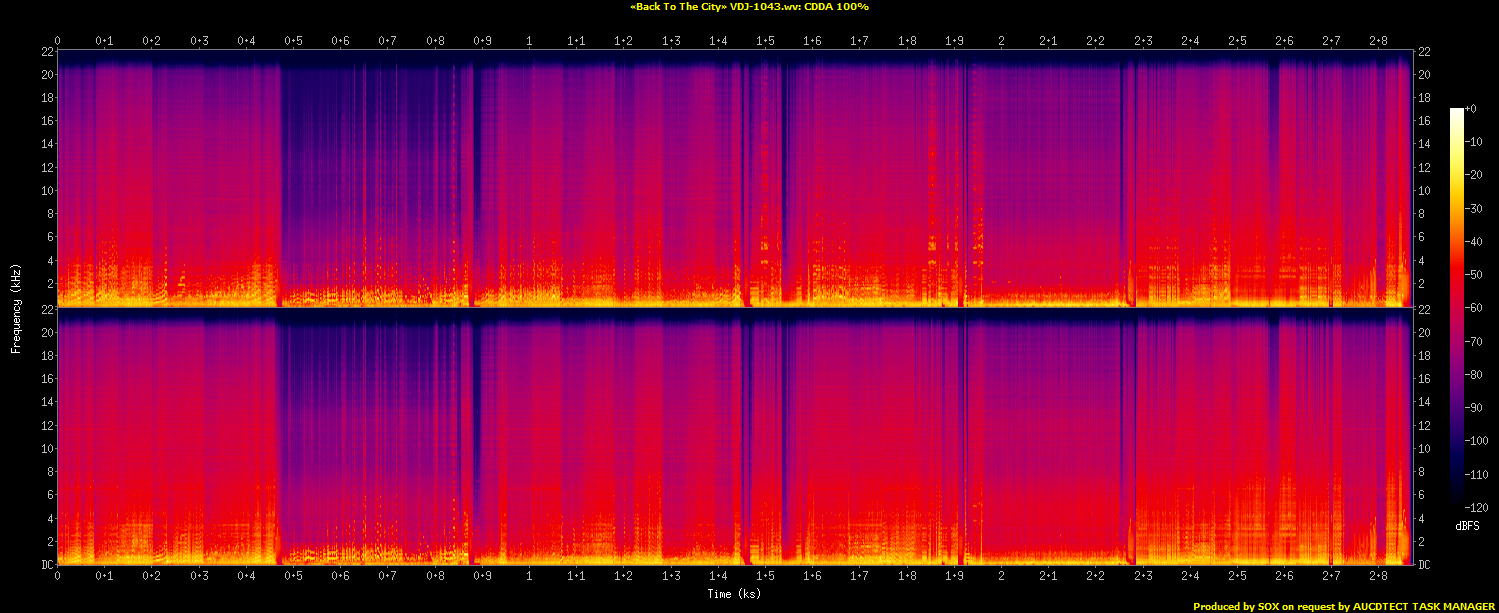Viewport: 1499px width, 613px height.
Task: Click the -60 label on the dBFS scale
Action: [x=1472, y=309]
